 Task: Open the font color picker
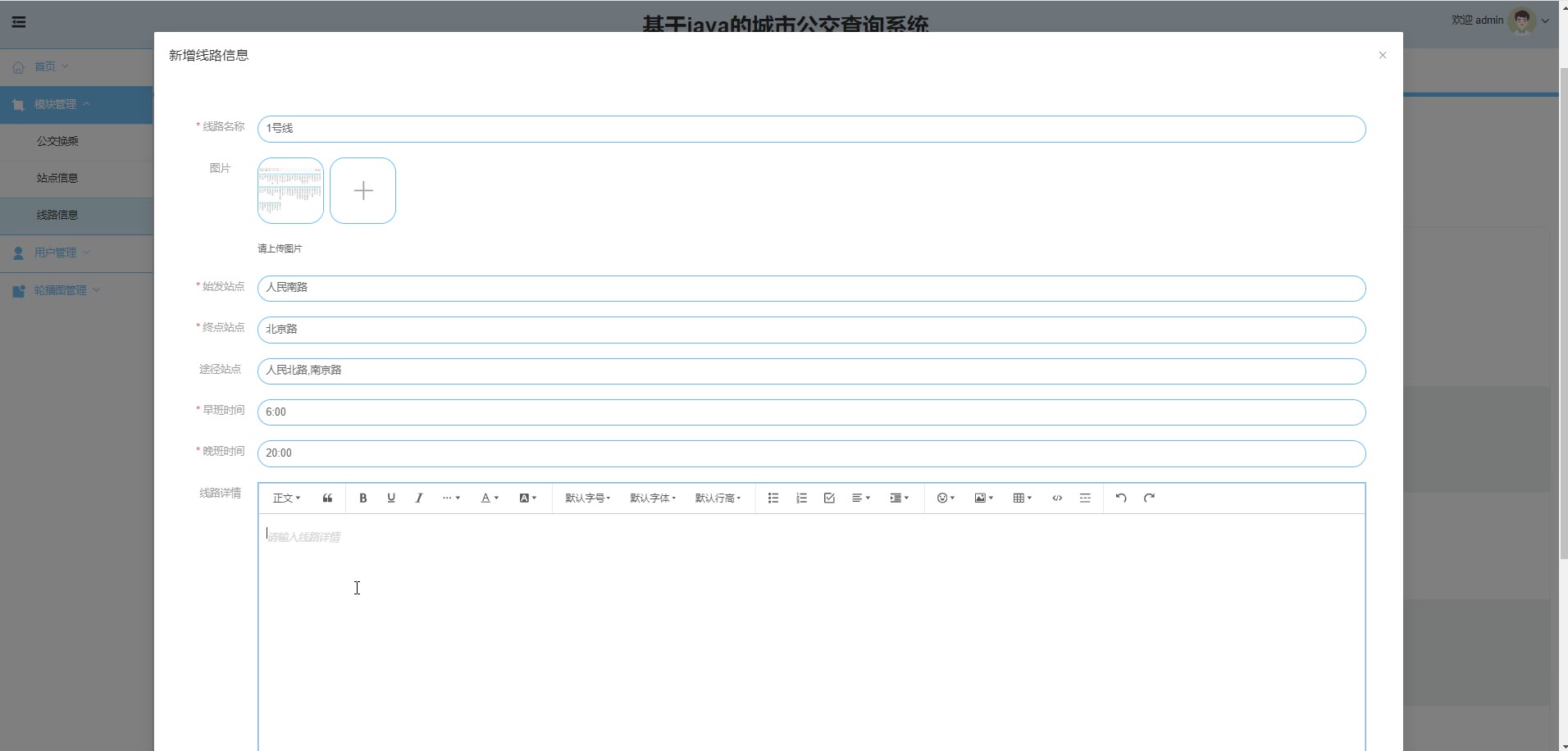pyautogui.click(x=490, y=498)
